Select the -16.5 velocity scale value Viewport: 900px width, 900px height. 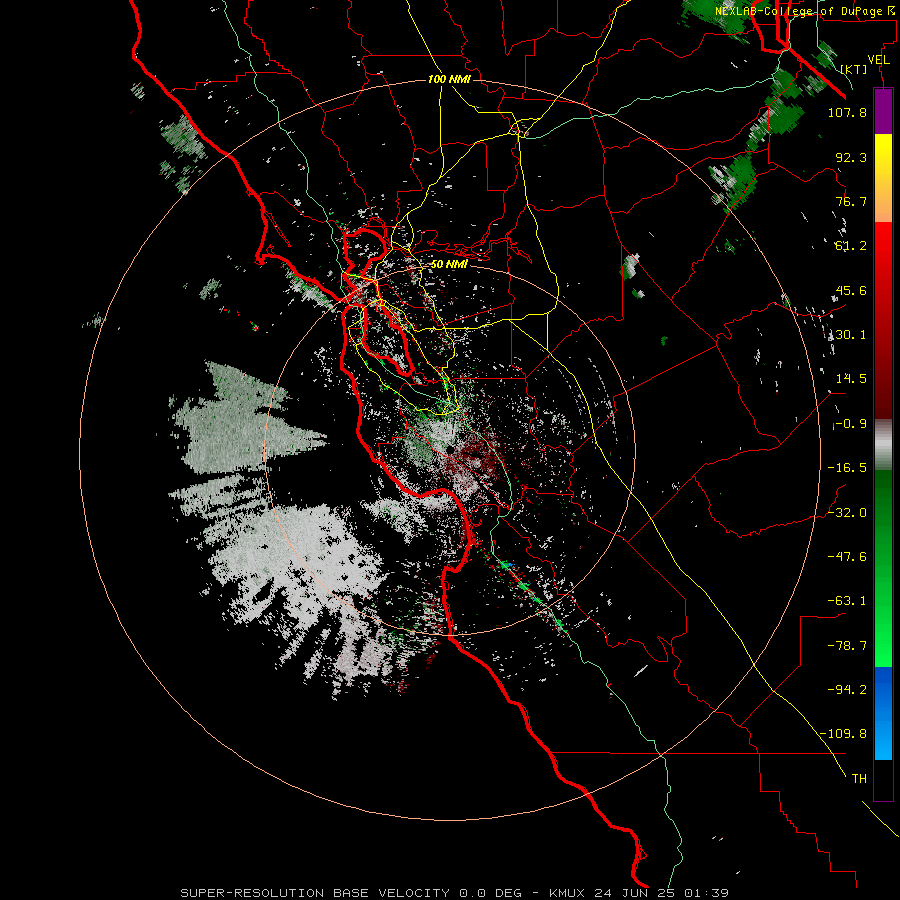(847, 468)
